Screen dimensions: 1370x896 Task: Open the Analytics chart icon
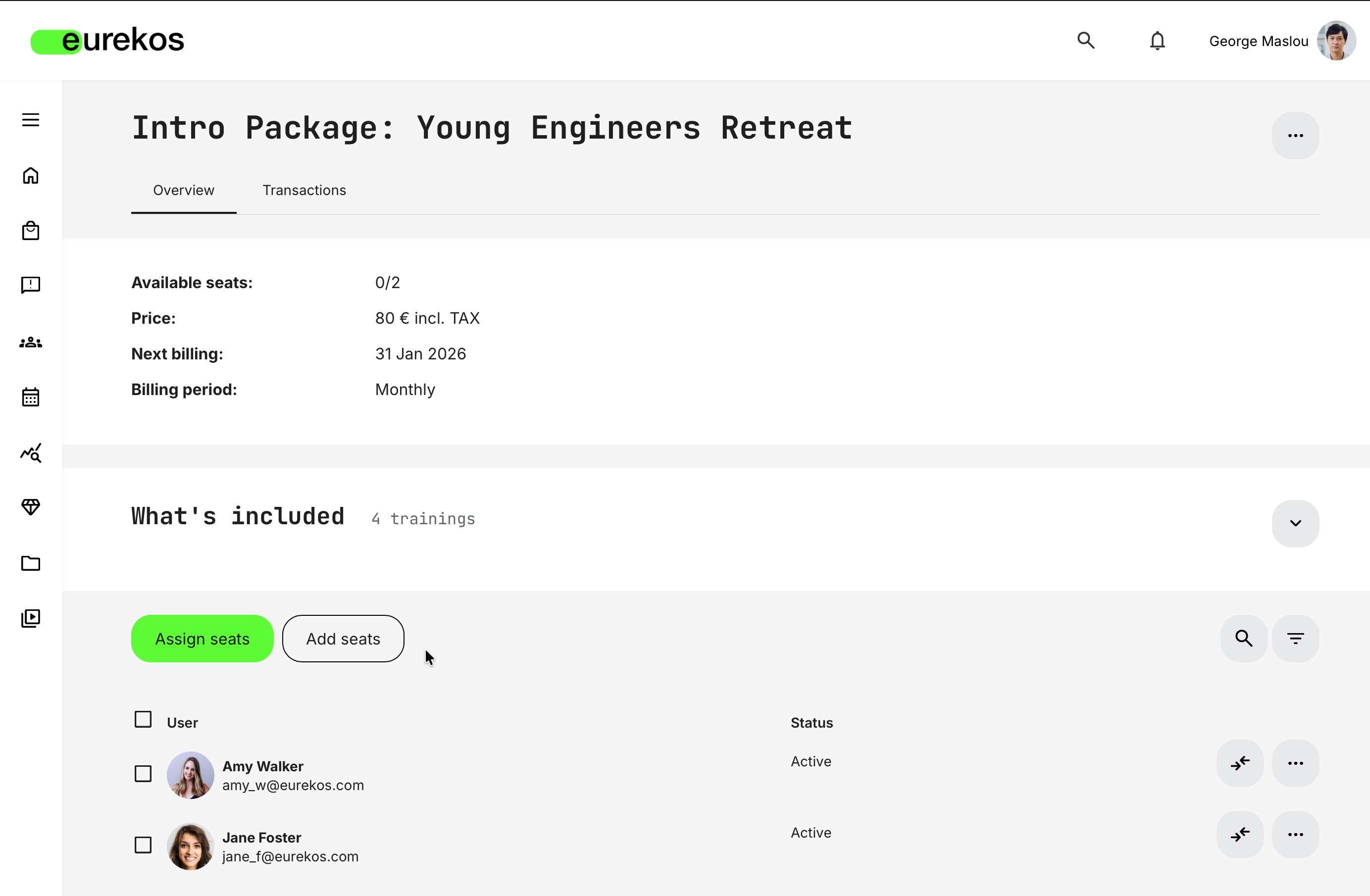[x=31, y=453]
